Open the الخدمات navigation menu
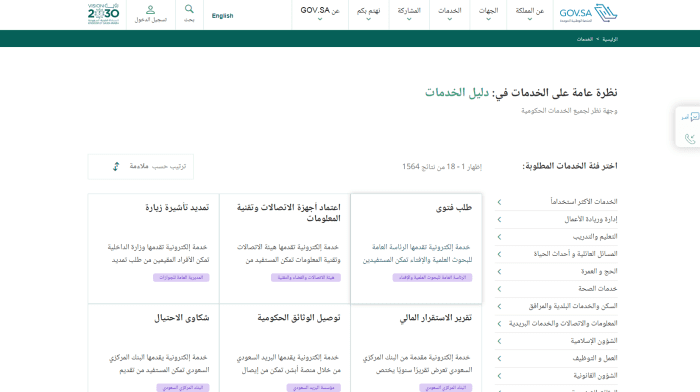This screenshot has height=392, width=700. tap(450, 14)
